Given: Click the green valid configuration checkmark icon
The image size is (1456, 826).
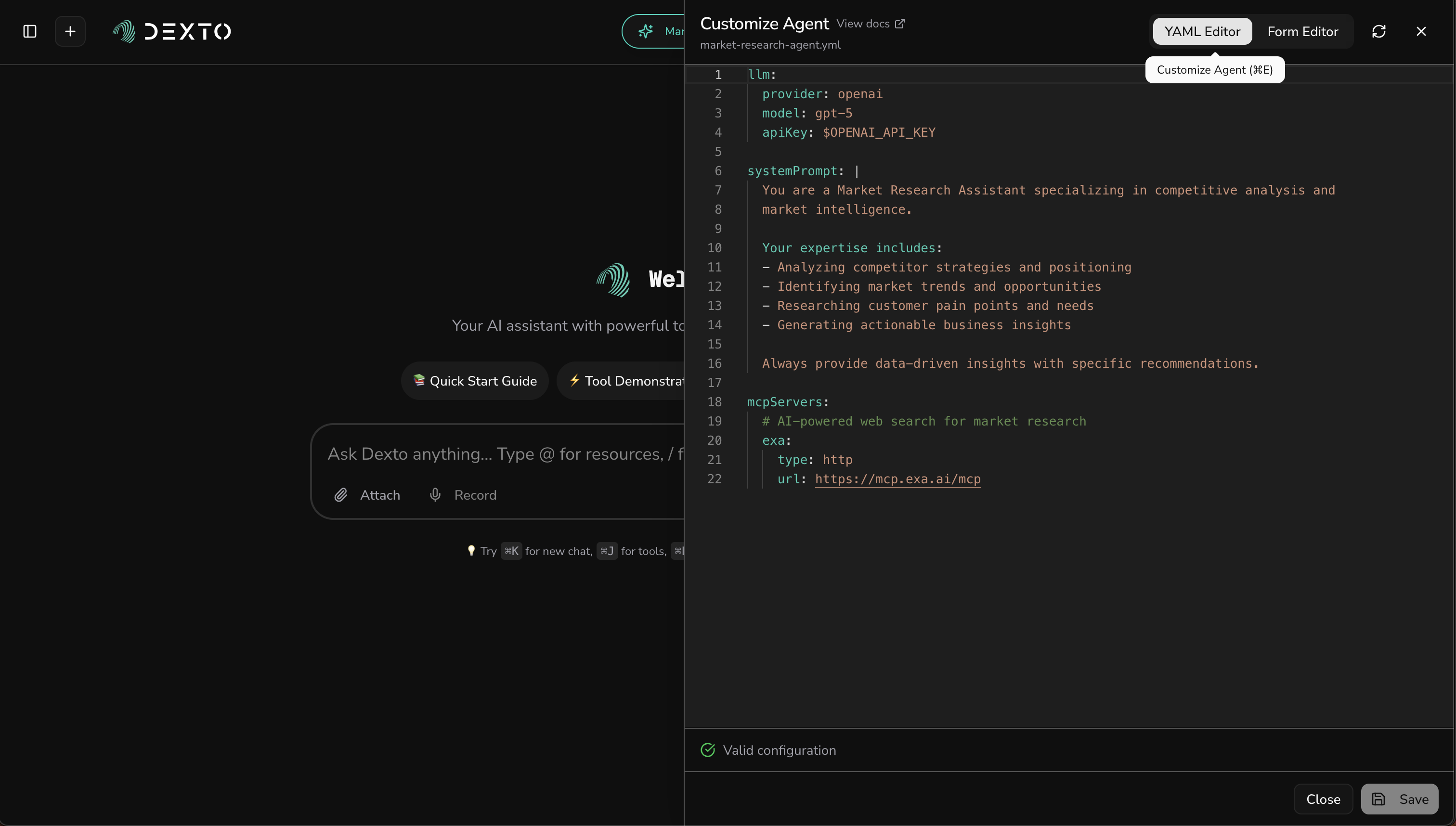Looking at the screenshot, I should [707, 749].
